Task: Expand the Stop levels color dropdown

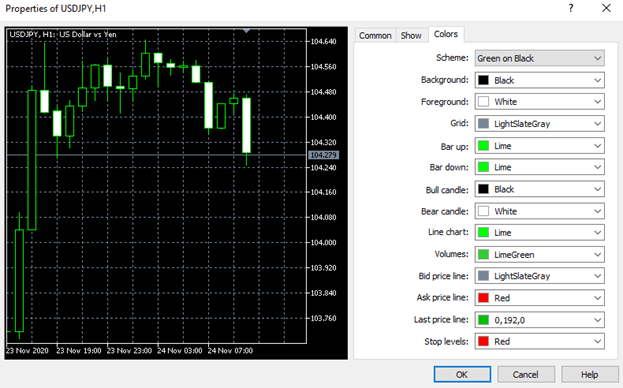Action: pyautogui.click(x=540, y=342)
